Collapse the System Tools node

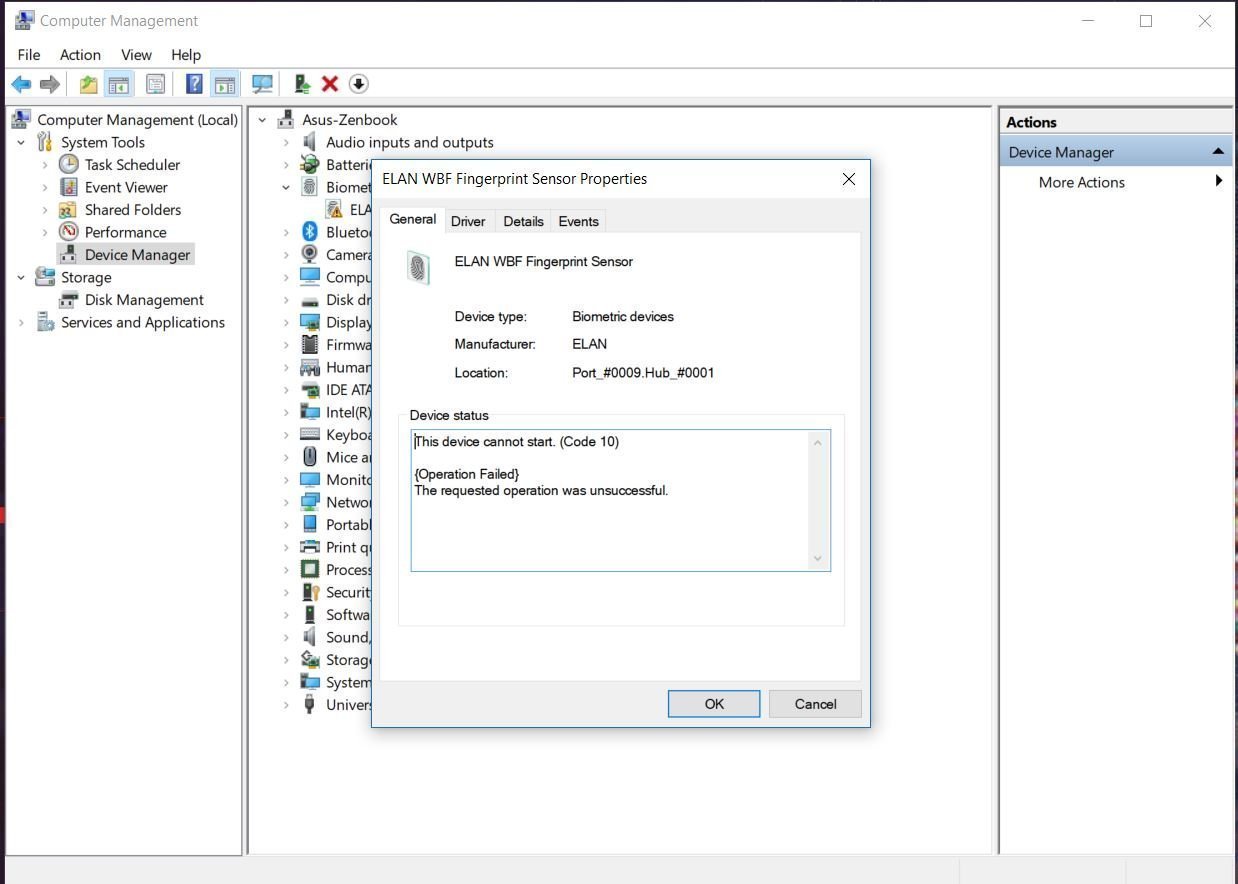click(x=21, y=142)
